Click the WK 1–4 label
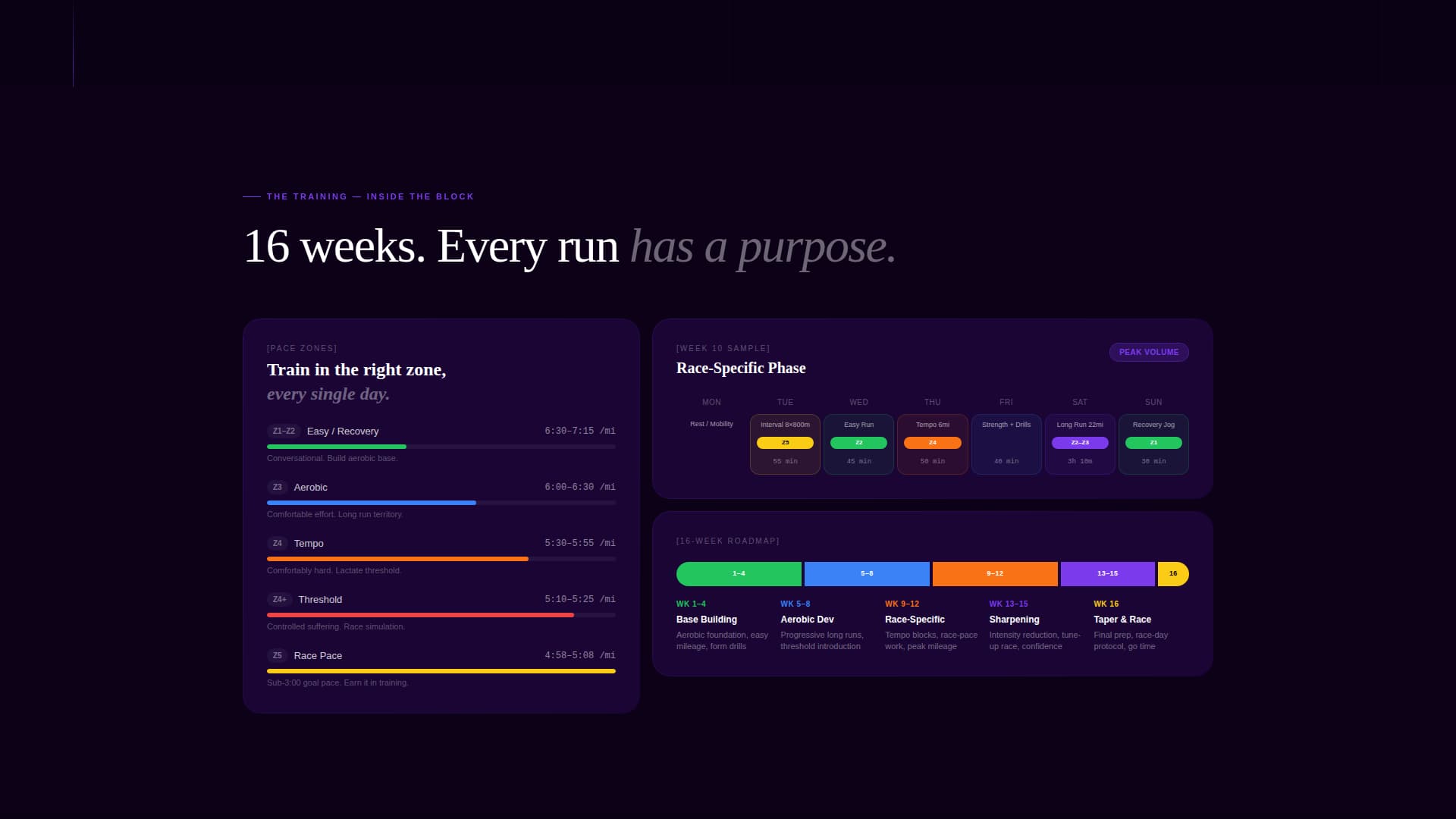Viewport: 1456px width, 819px height. click(691, 604)
